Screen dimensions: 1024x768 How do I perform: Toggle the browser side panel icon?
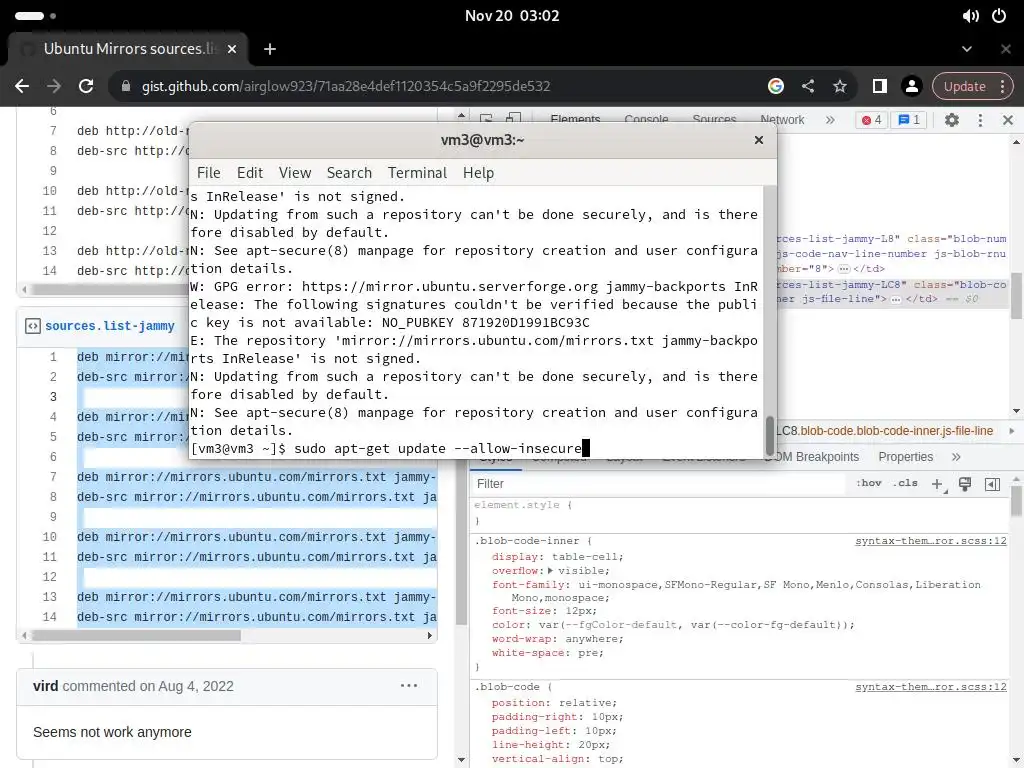(x=879, y=86)
